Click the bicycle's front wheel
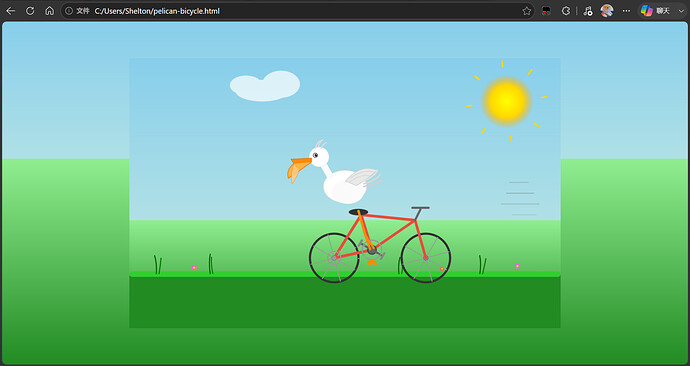This screenshot has width=690, height=366. [x=426, y=258]
